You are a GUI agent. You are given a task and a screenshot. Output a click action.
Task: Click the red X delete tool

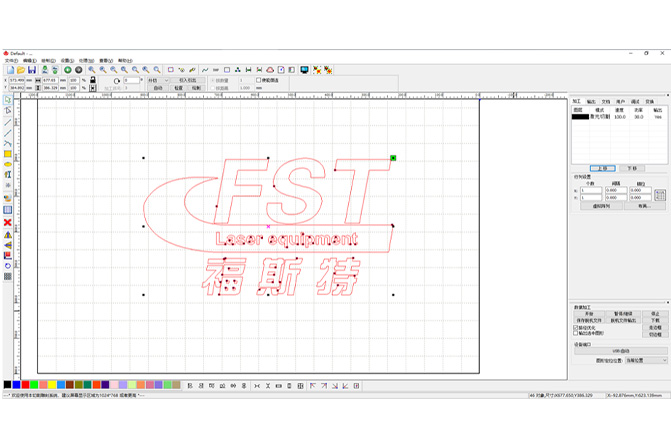tap(8, 223)
